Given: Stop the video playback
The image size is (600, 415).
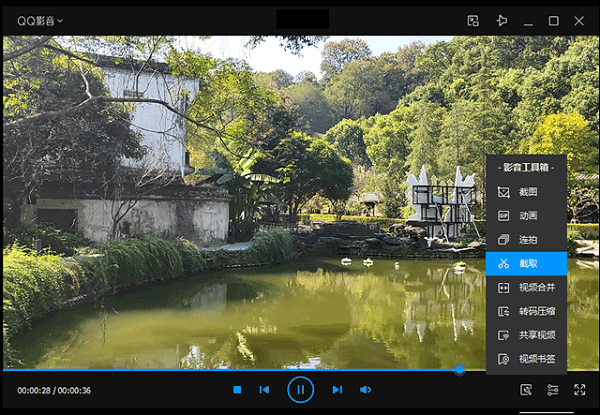Looking at the screenshot, I should [x=237, y=390].
